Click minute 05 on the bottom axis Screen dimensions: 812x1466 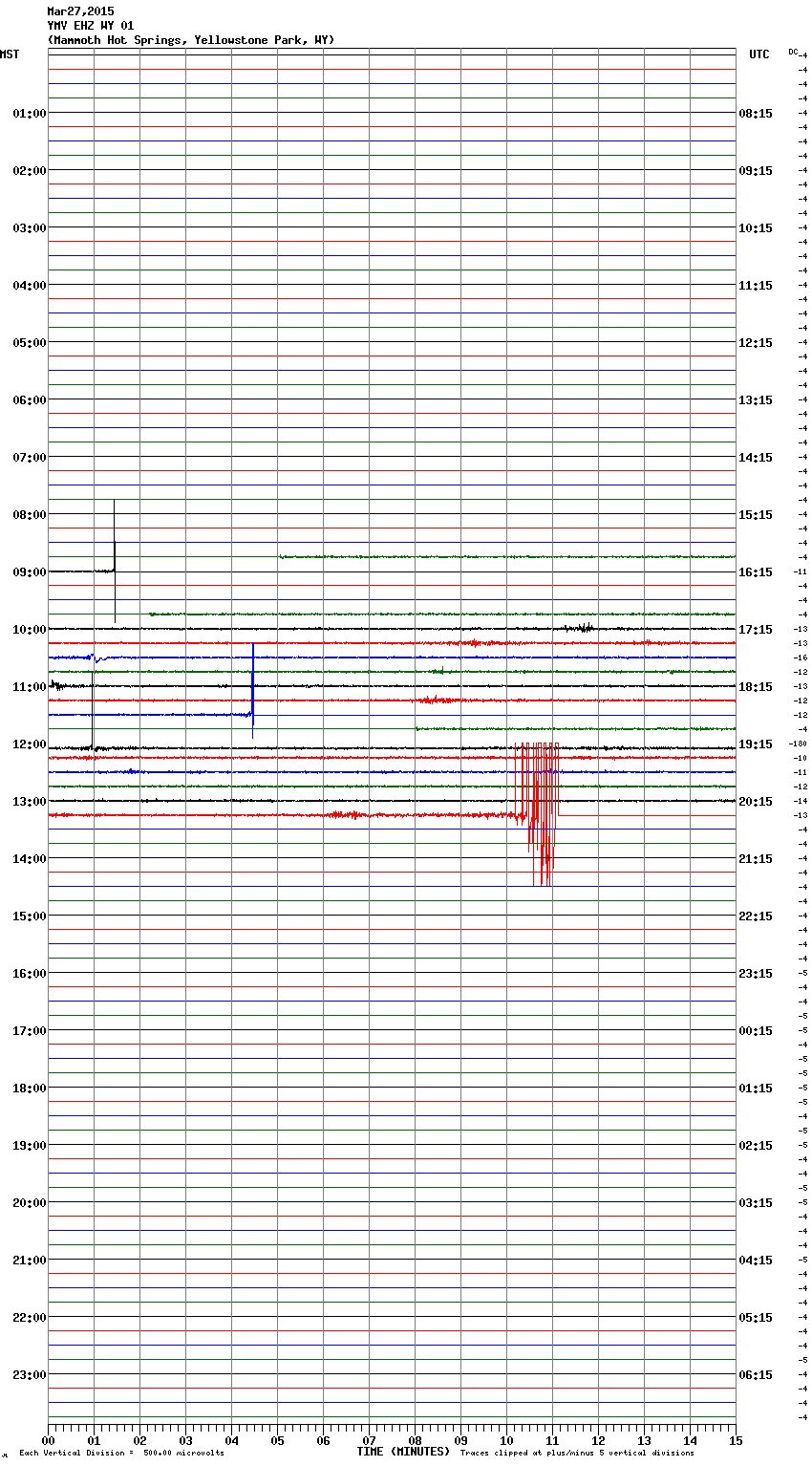tap(277, 1440)
